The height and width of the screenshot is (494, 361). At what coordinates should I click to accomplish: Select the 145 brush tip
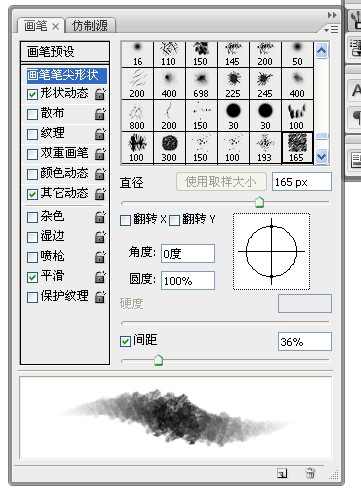click(x=233, y=54)
